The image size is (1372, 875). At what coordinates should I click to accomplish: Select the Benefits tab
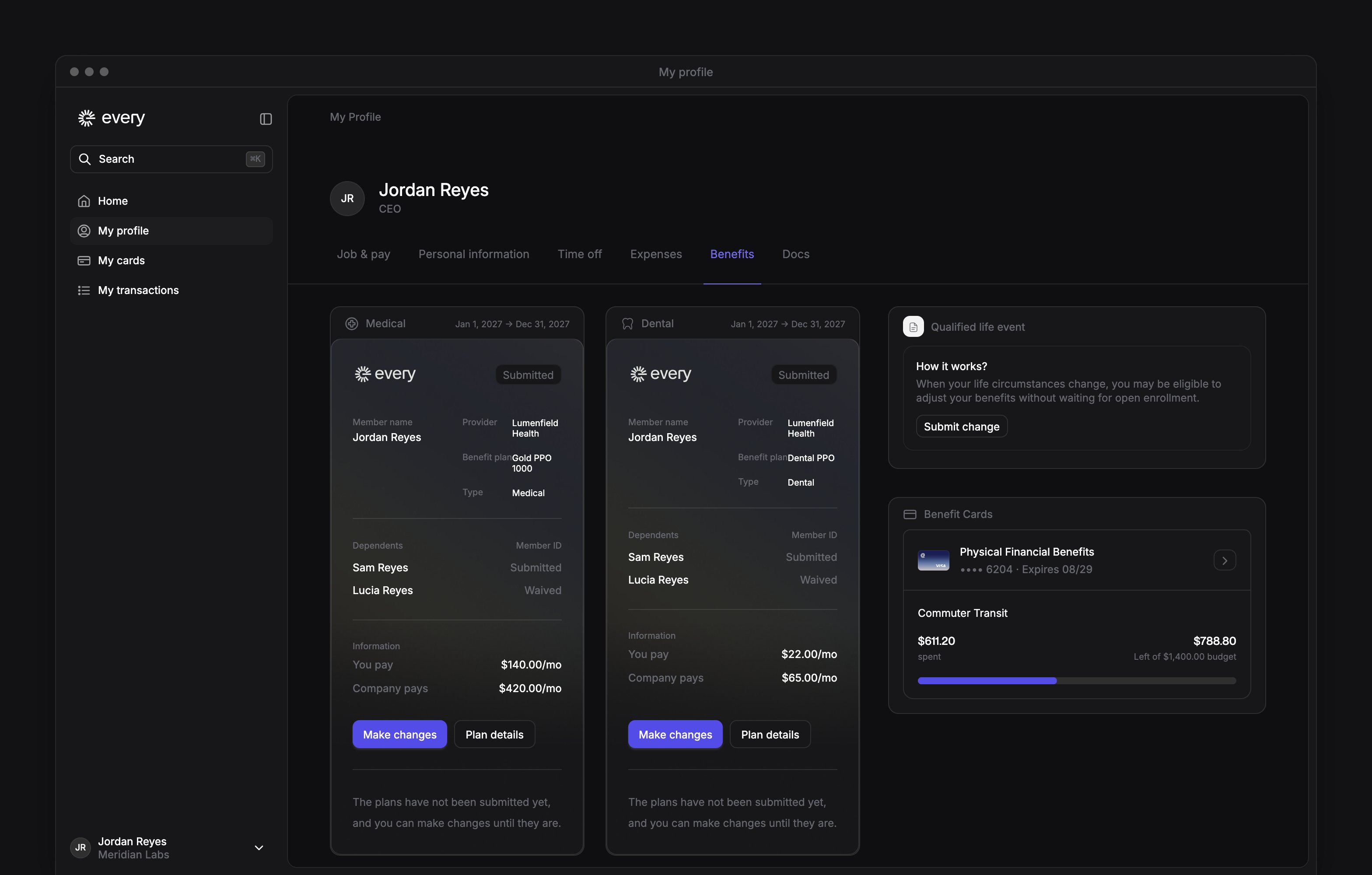[x=731, y=254]
